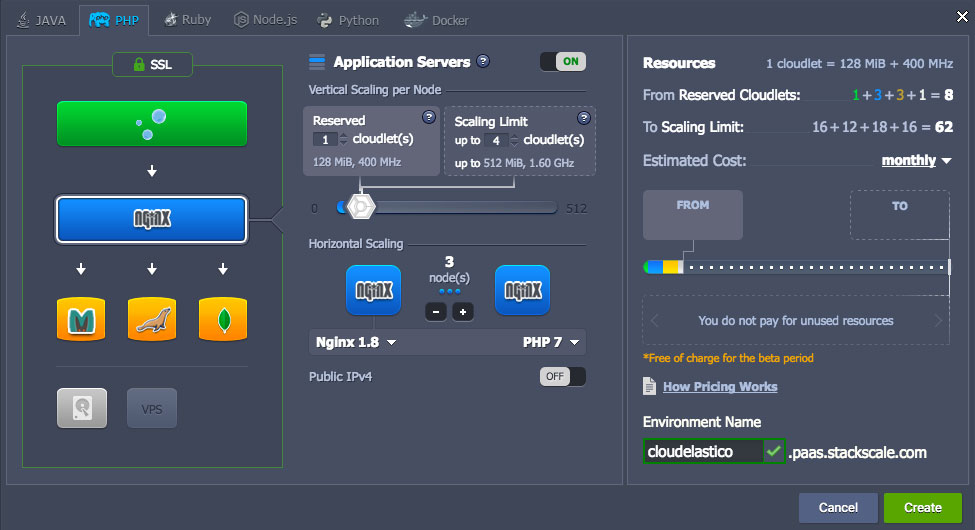Show next pricing tip with right chevron
Viewport: 975px width, 530px height.
[938, 320]
